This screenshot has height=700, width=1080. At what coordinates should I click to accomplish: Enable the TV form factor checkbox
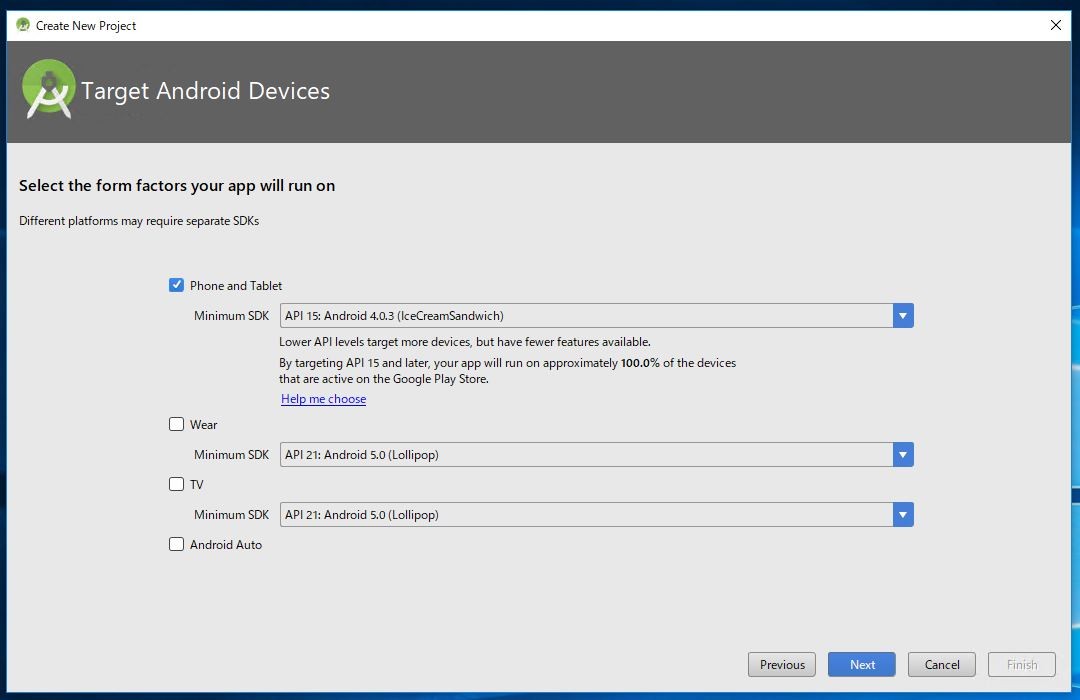tap(177, 484)
